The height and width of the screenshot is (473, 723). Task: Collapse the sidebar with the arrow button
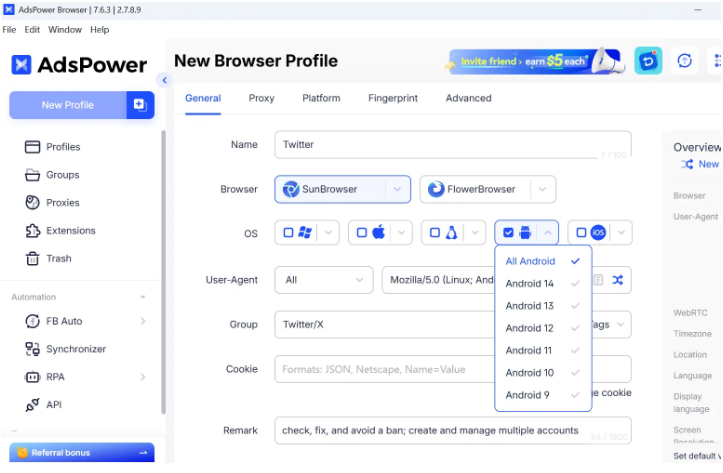click(x=164, y=80)
